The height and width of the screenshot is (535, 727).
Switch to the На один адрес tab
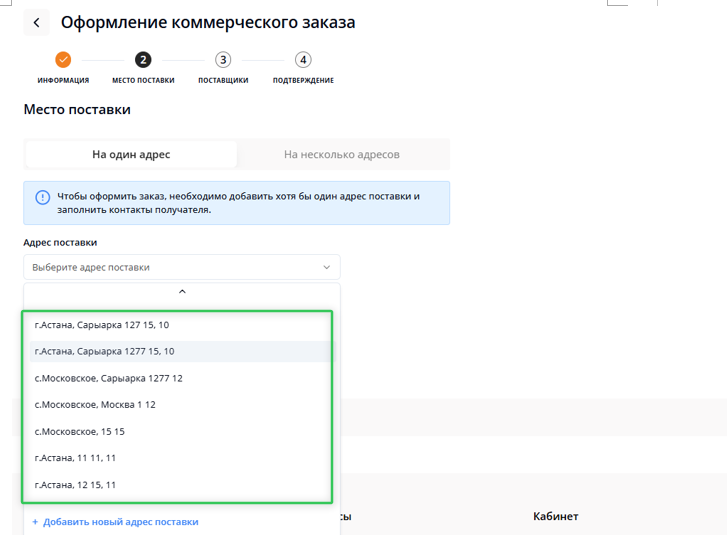click(x=131, y=155)
